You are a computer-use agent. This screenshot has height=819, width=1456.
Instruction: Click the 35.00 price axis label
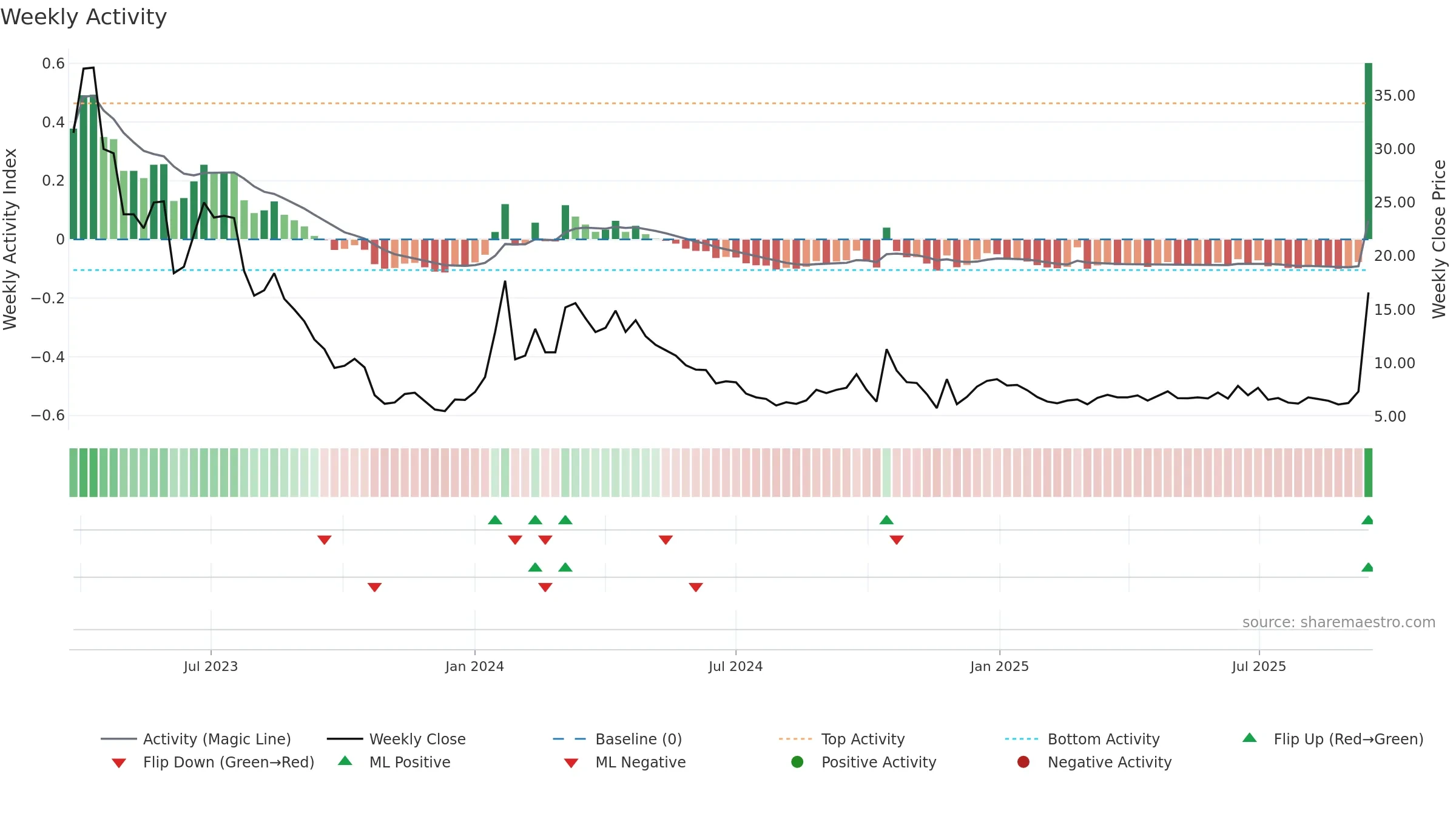pos(1394,95)
